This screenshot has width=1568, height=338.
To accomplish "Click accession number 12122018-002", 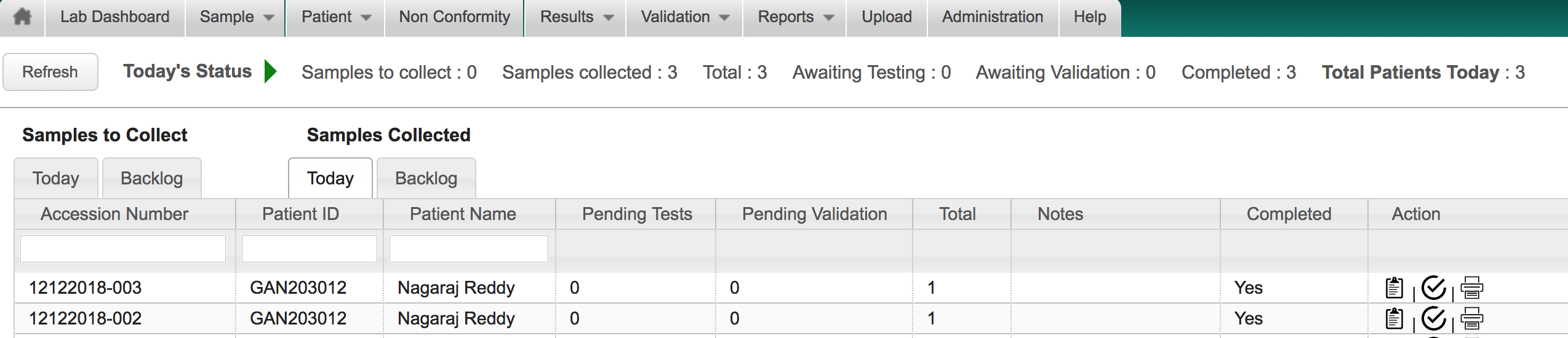I will pyautogui.click(x=86, y=318).
